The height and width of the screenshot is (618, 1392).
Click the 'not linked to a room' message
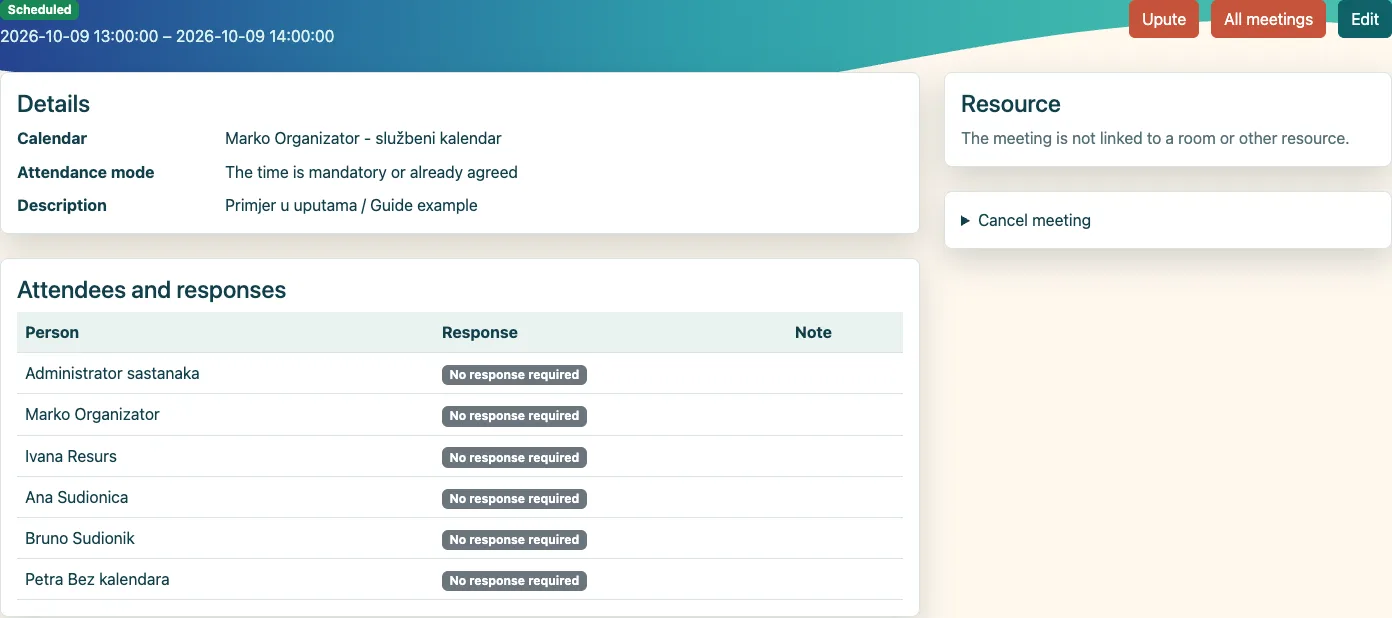pos(1155,138)
